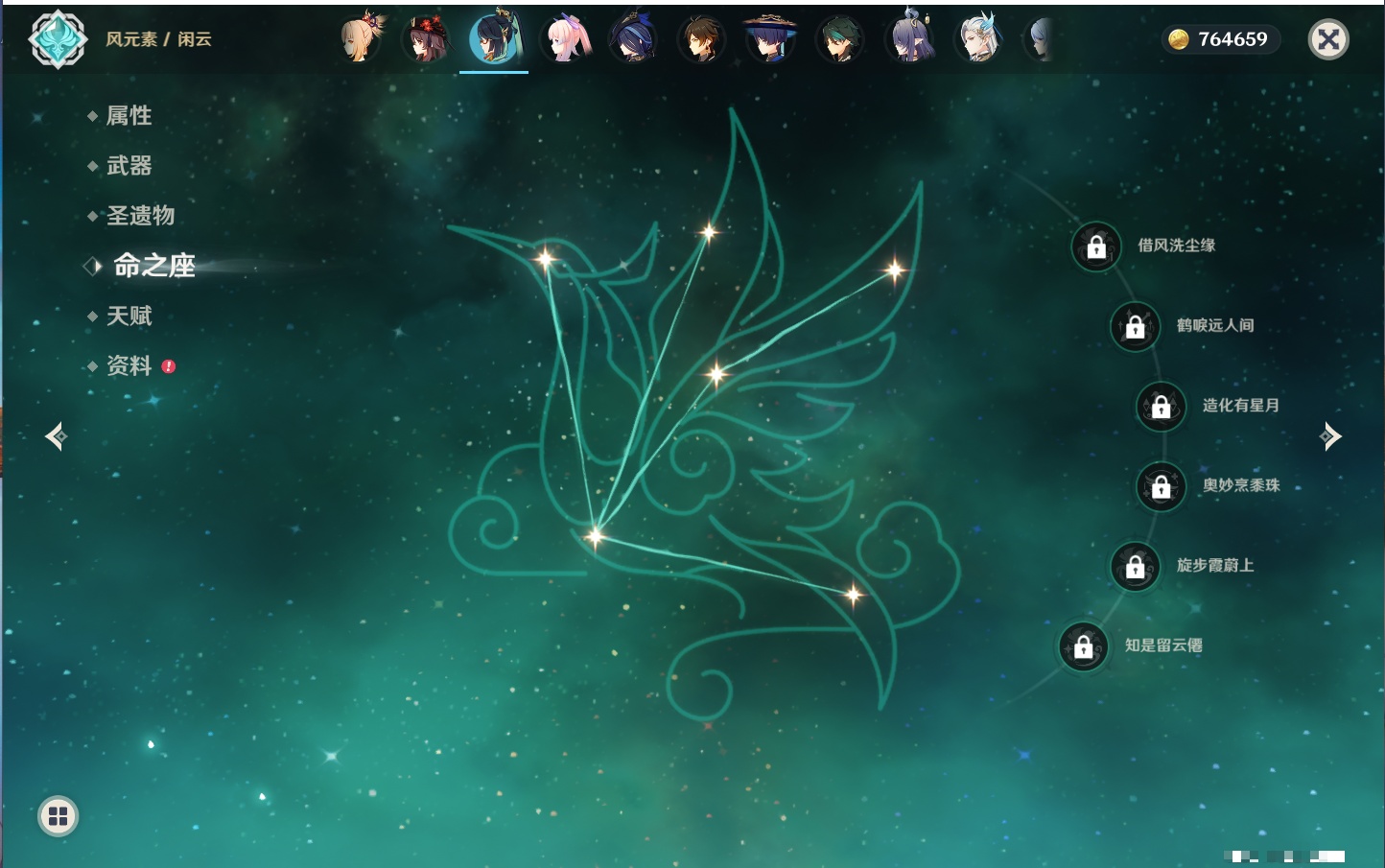Click the constellation label 鹤唳远人间

[1215, 325]
